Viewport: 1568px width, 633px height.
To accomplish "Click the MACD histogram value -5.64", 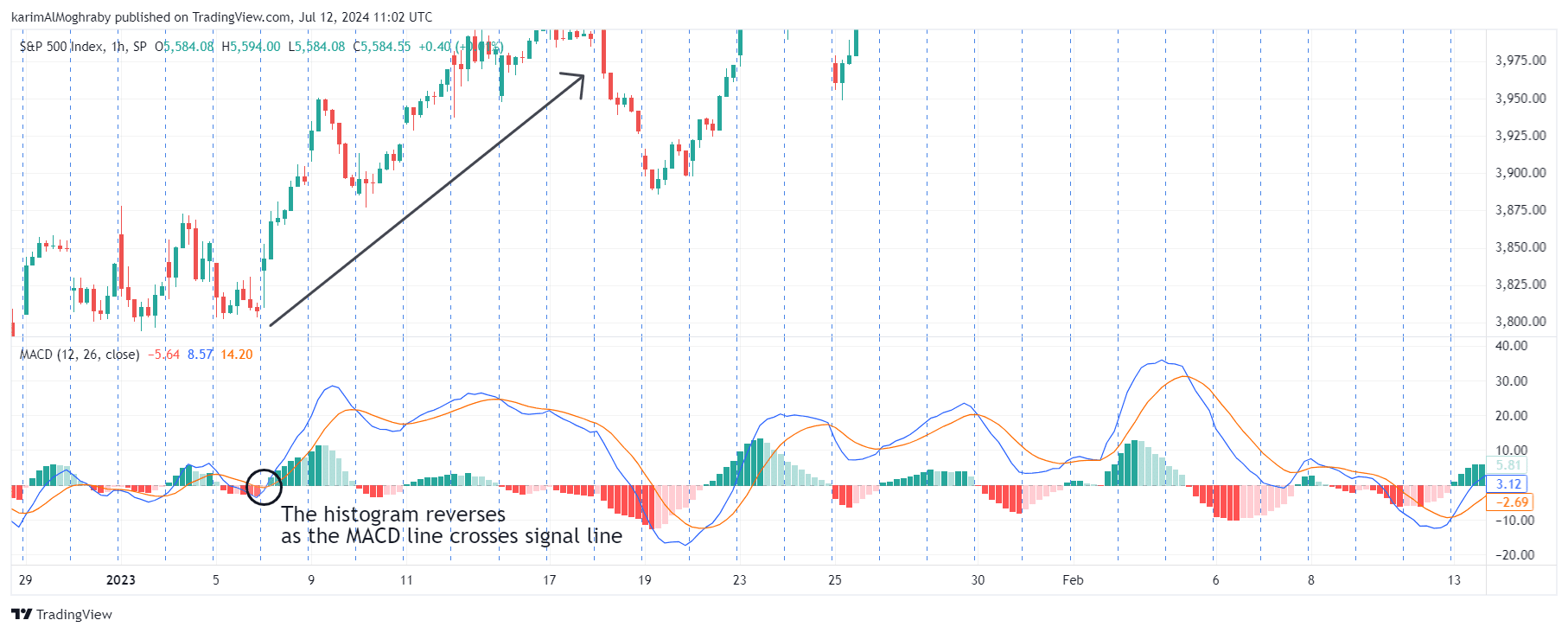I will (163, 355).
